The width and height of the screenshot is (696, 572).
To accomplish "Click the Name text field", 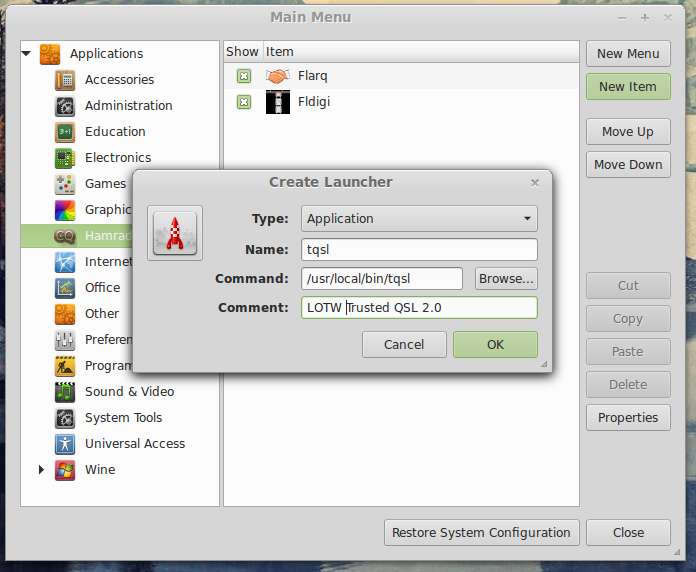I will (419, 250).
